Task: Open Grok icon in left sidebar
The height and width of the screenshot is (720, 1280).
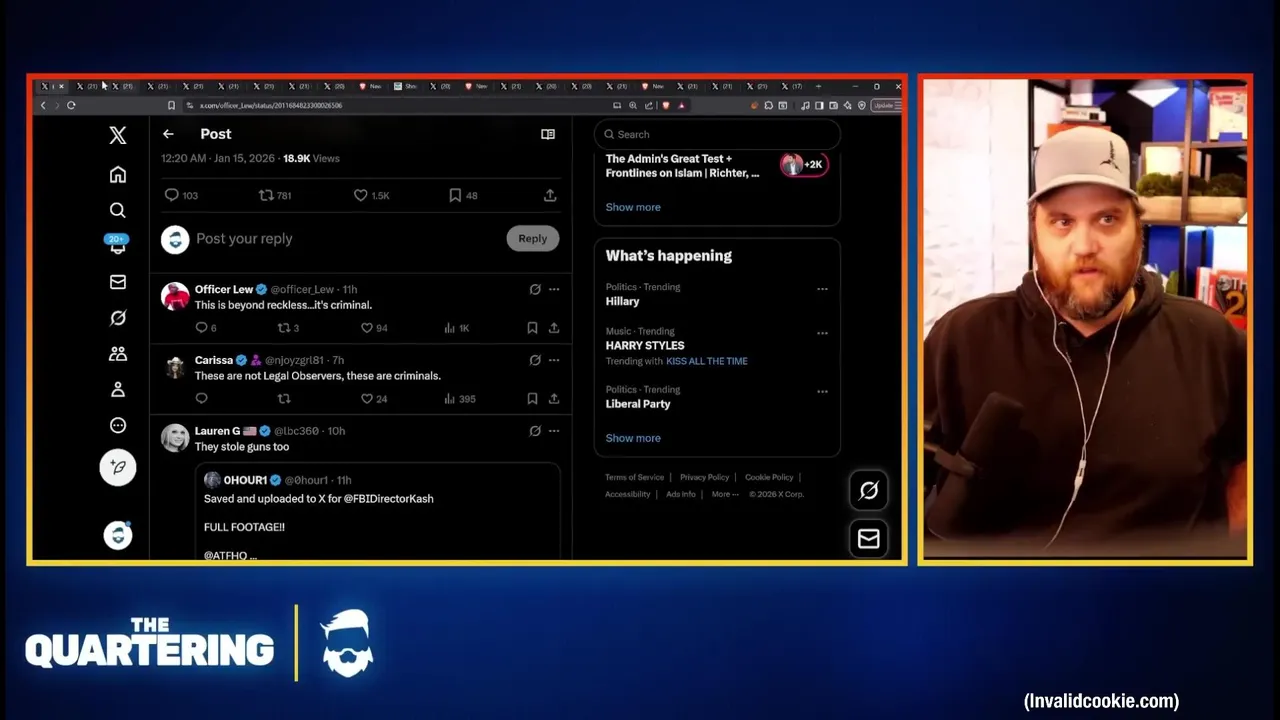Action: click(118, 318)
